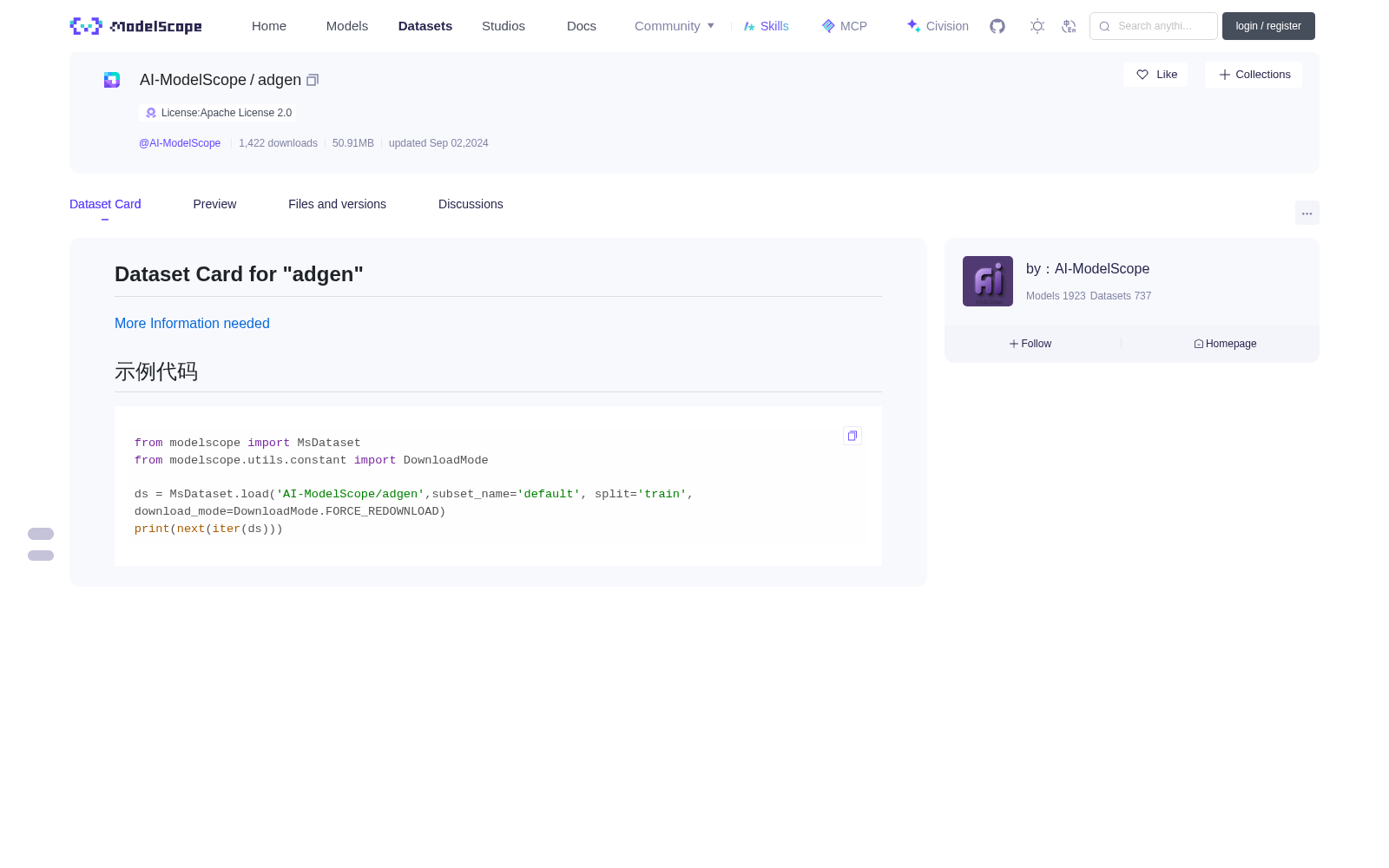This screenshot has height=868, width=1389.
Task: Copy the example code snippet
Action: 852,436
